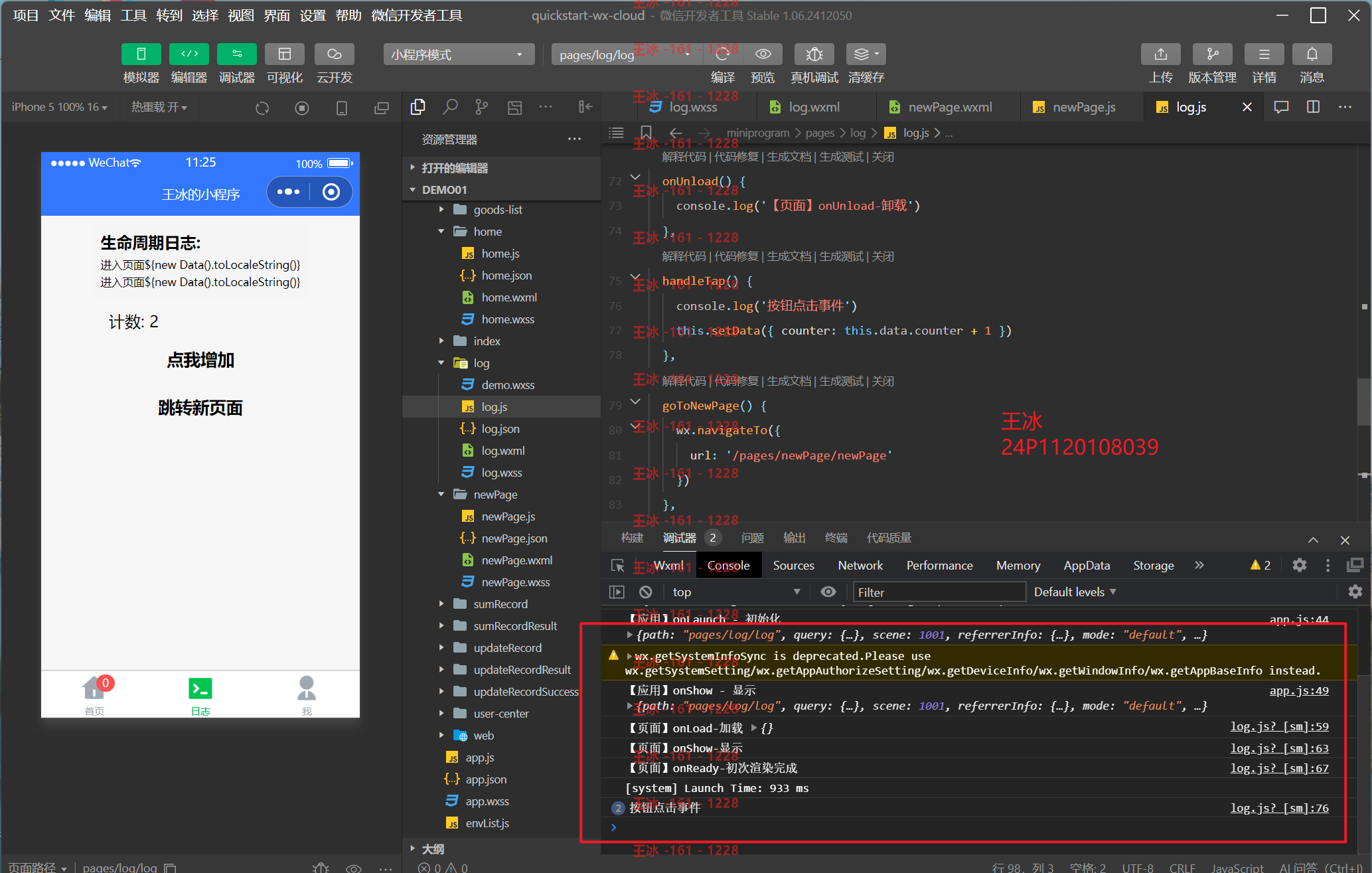Refresh the simulator
Screen dimensions: 1372x873
click(x=262, y=108)
